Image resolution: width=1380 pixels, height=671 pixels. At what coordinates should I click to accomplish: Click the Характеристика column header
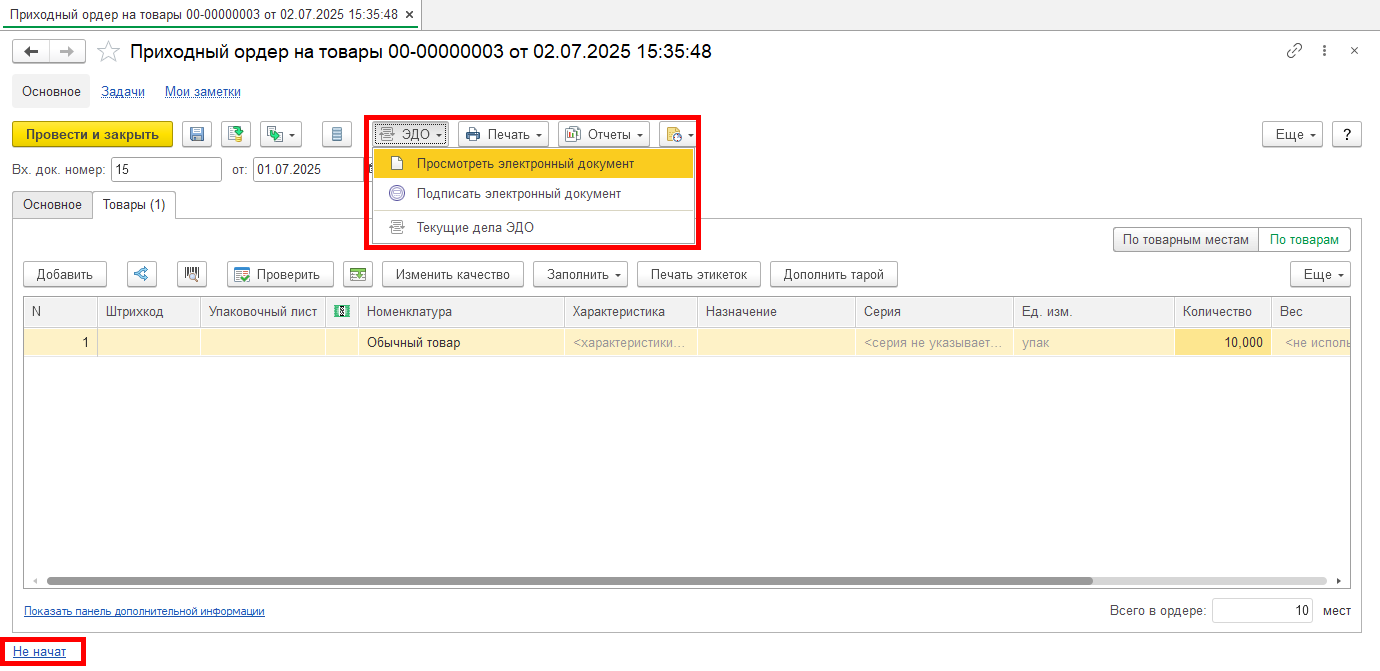(631, 312)
